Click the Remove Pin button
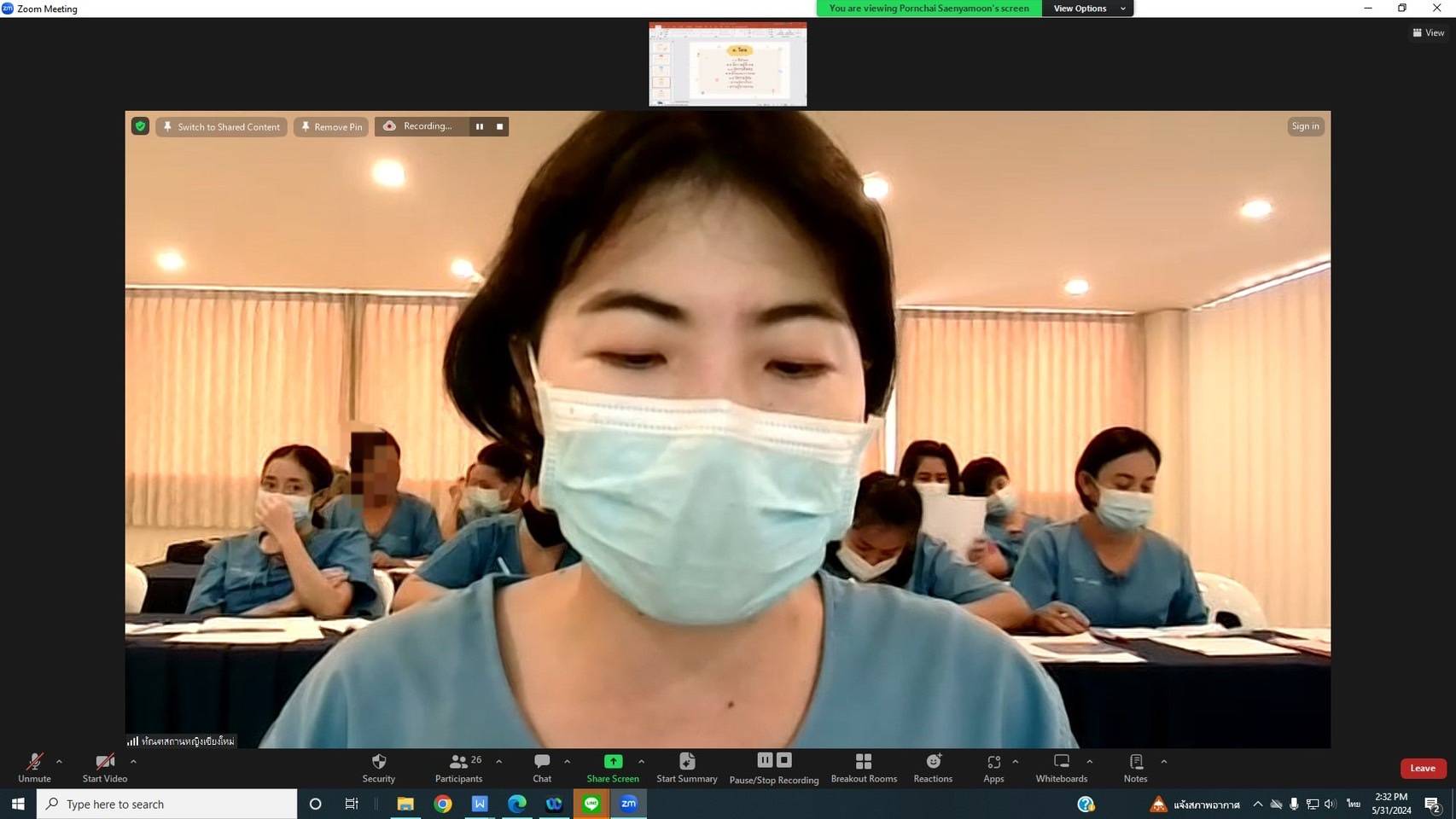 click(x=331, y=127)
